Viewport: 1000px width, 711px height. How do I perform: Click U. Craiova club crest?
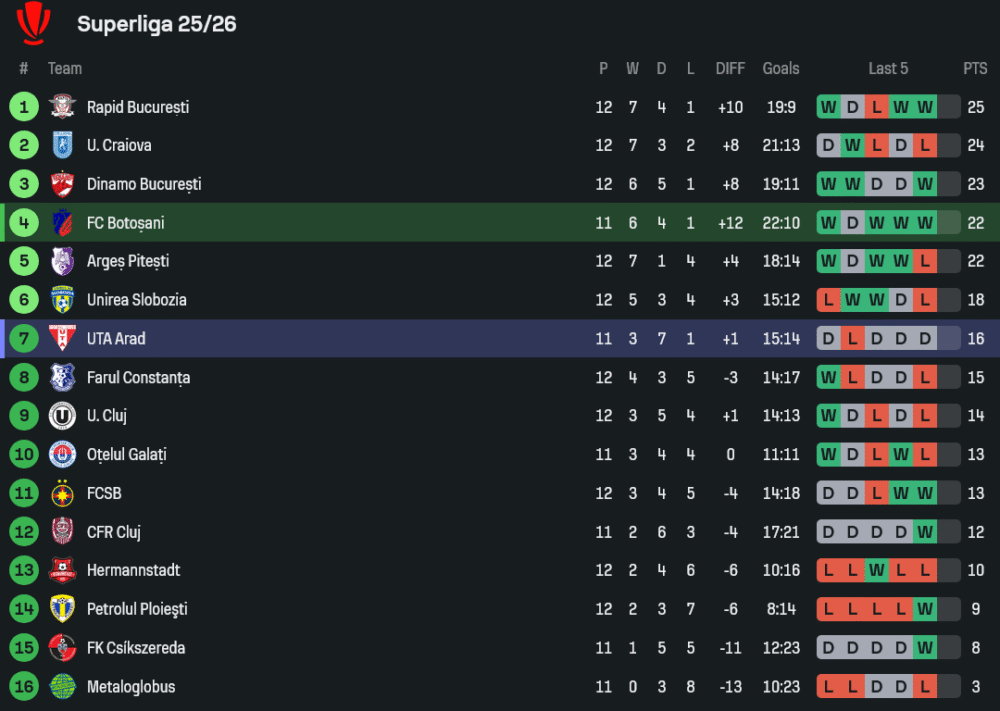(63, 145)
